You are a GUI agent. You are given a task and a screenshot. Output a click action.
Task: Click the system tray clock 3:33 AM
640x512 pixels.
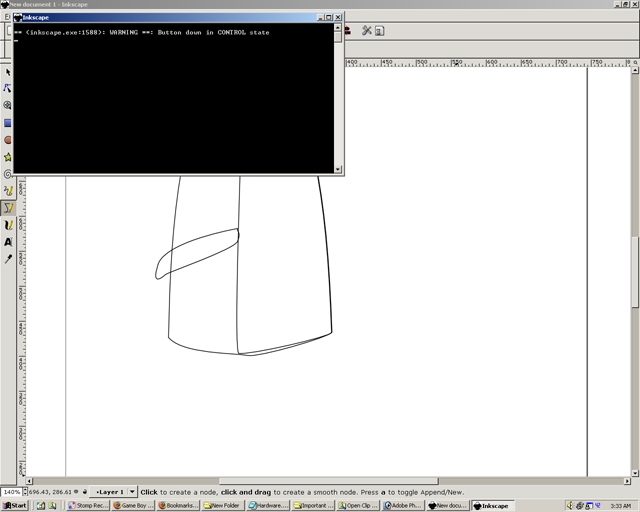click(620, 506)
